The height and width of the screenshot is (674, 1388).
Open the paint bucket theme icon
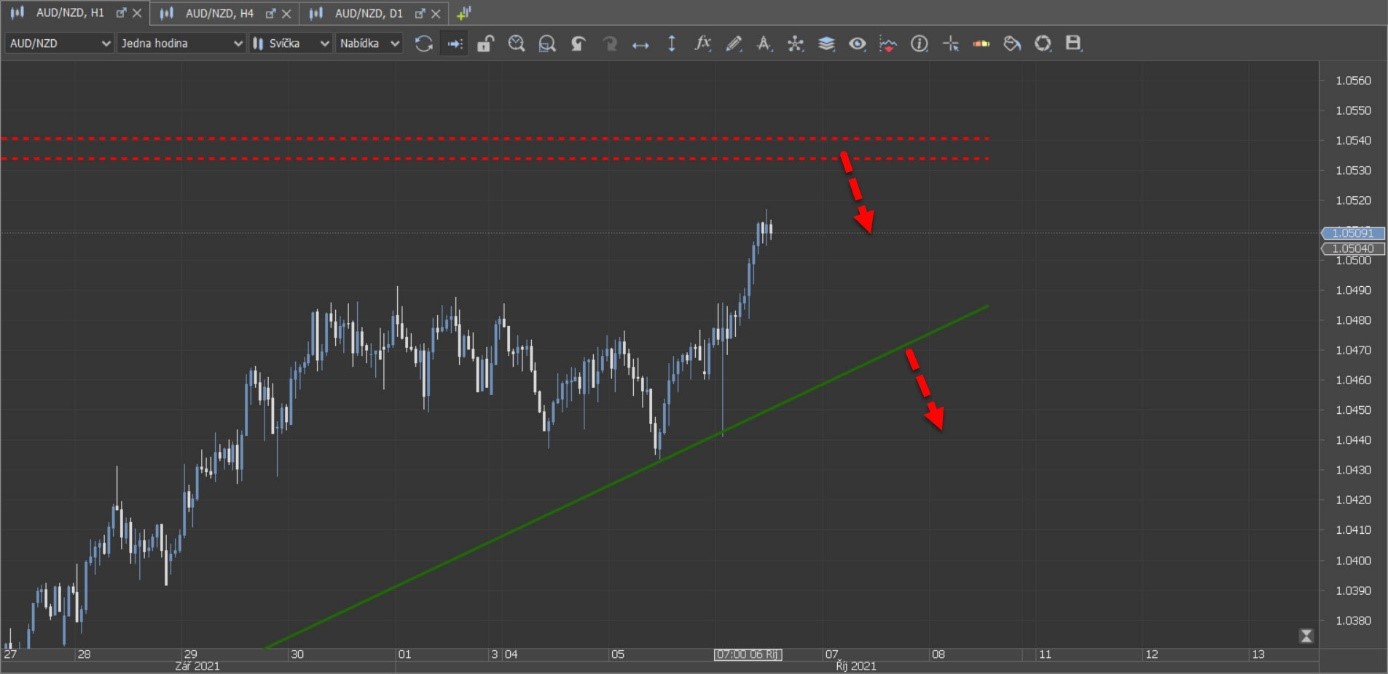click(1012, 44)
